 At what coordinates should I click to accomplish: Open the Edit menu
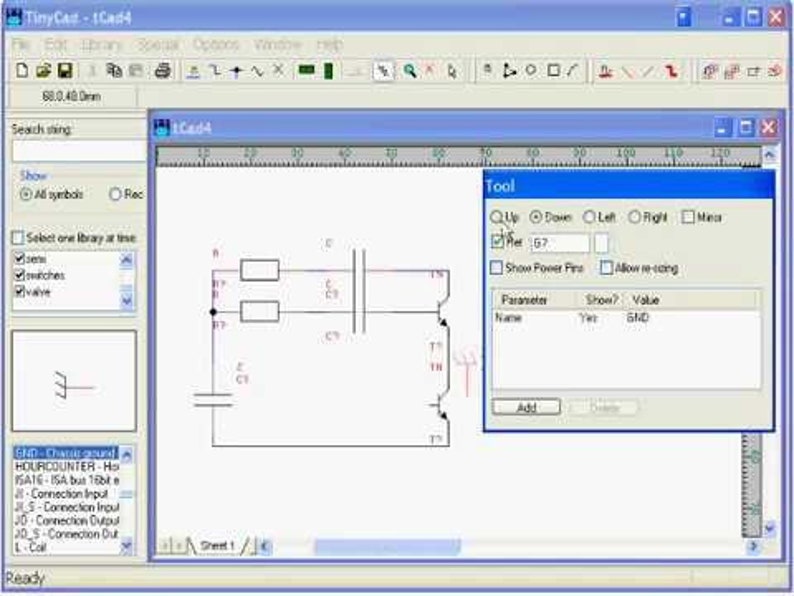tap(55, 45)
